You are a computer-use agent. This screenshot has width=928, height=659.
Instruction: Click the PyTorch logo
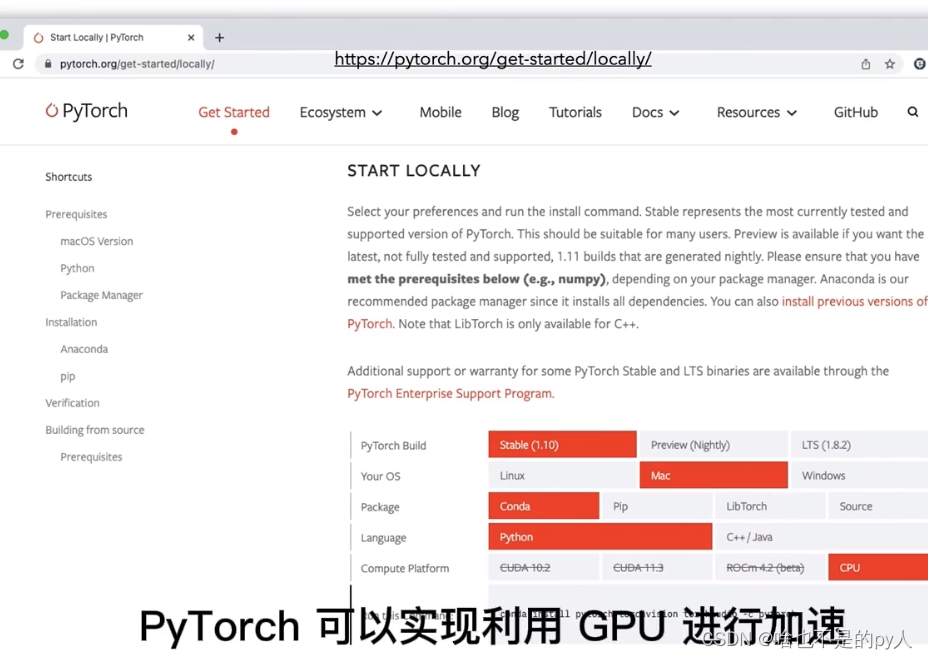pos(86,111)
